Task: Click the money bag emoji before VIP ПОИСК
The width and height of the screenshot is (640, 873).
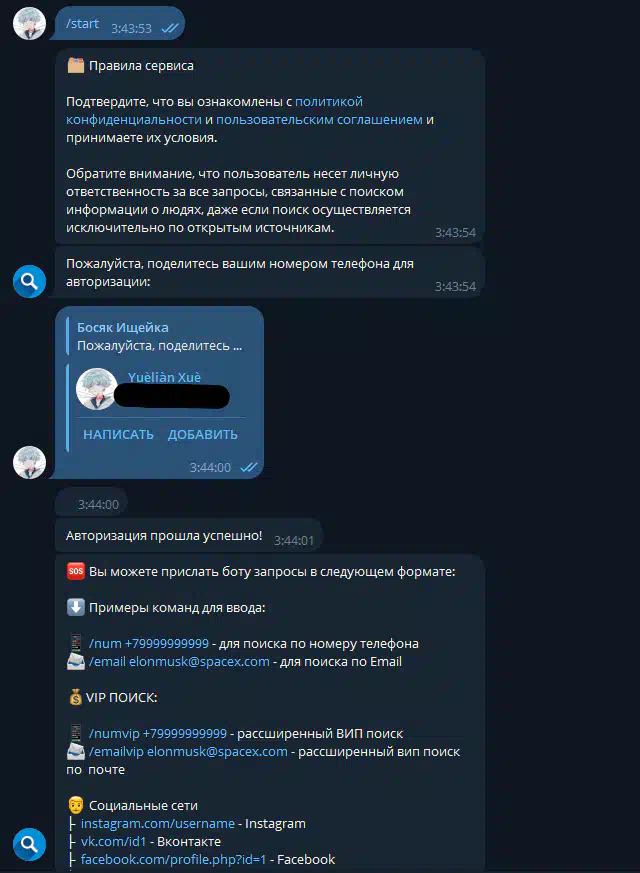Action: (76, 697)
